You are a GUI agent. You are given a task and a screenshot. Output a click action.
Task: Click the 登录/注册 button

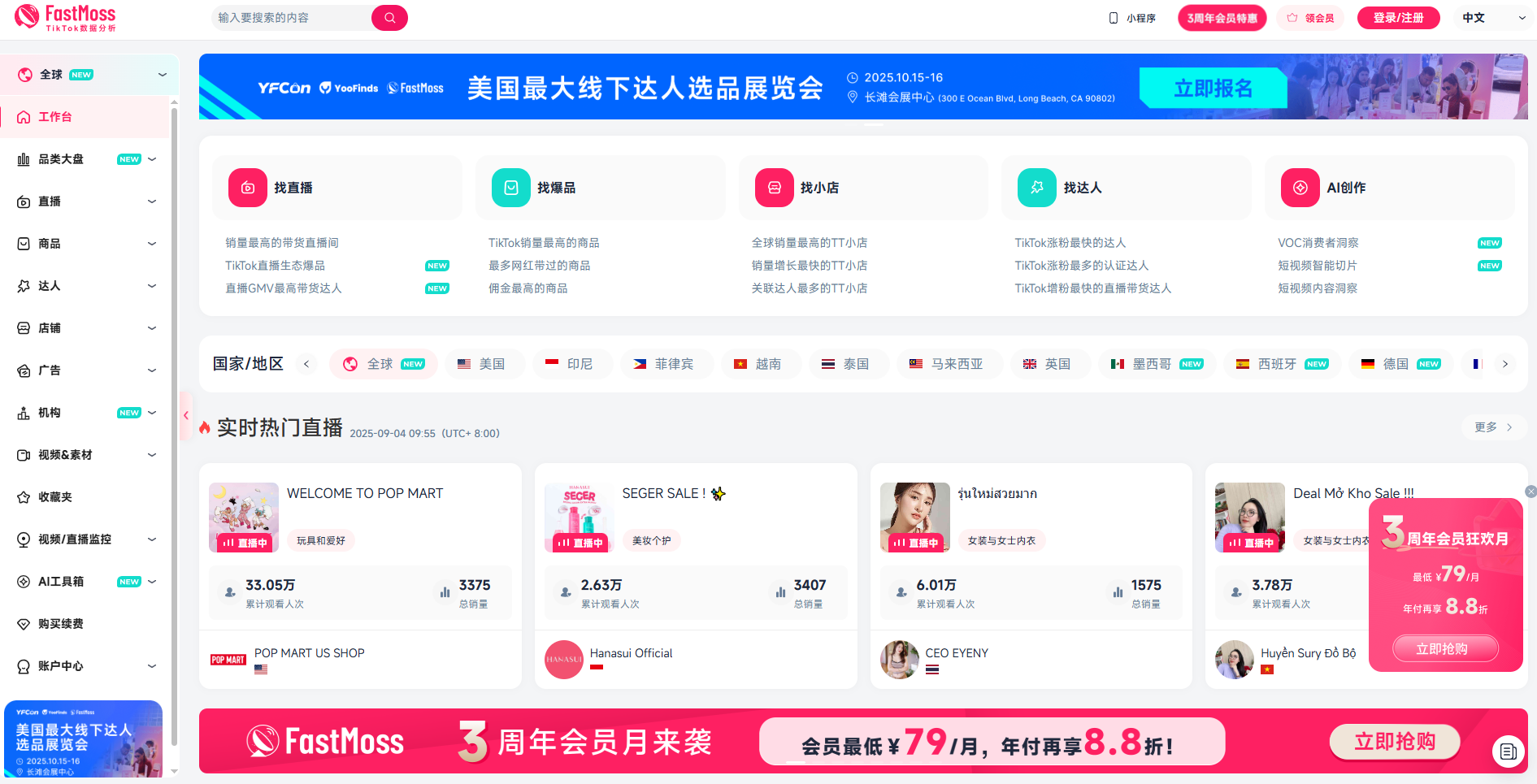pyautogui.click(x=1398, y=16)
